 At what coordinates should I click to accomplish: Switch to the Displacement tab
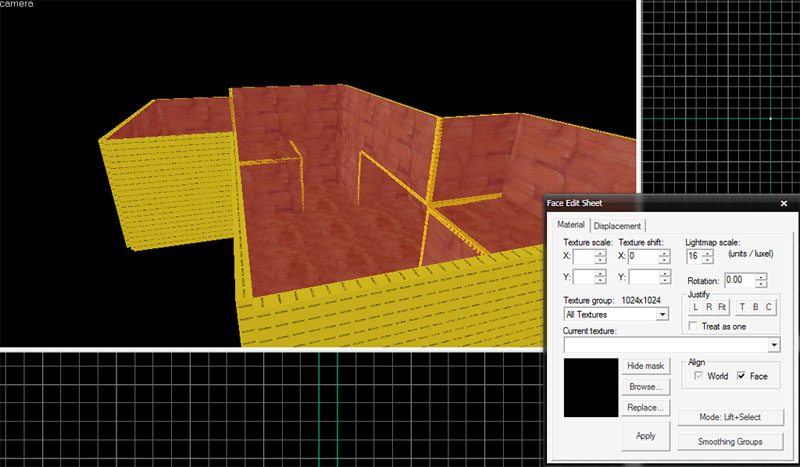pyautogui.click(x=619, y=226)
